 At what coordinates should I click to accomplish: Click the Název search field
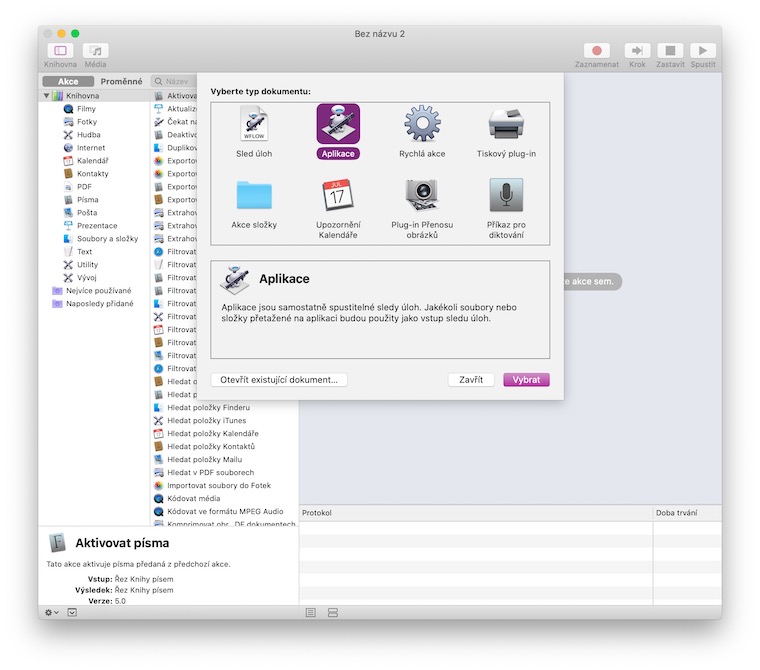click(x=174, y=81)
